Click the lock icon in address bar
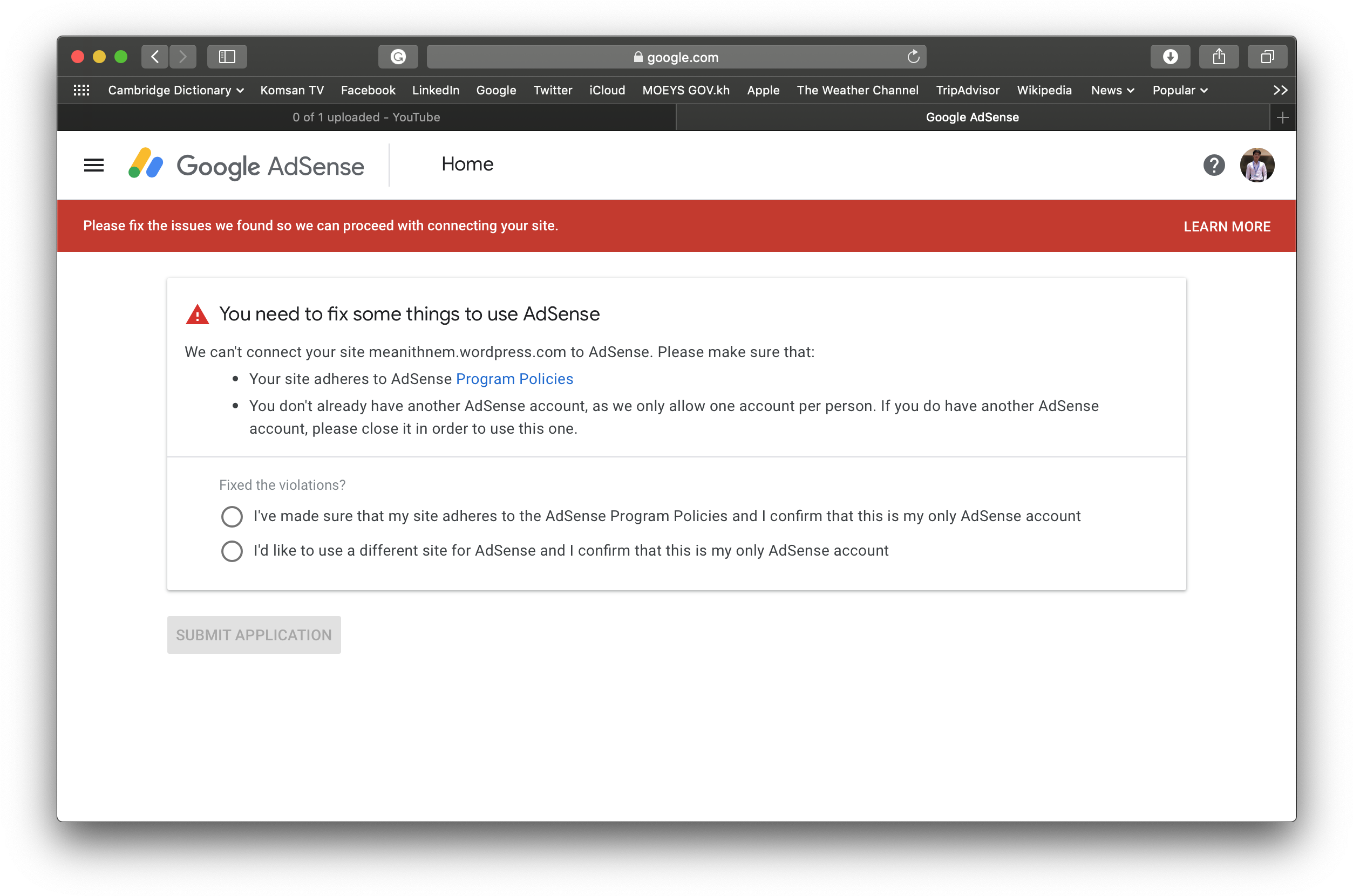1353x896 pixels. 638,57
